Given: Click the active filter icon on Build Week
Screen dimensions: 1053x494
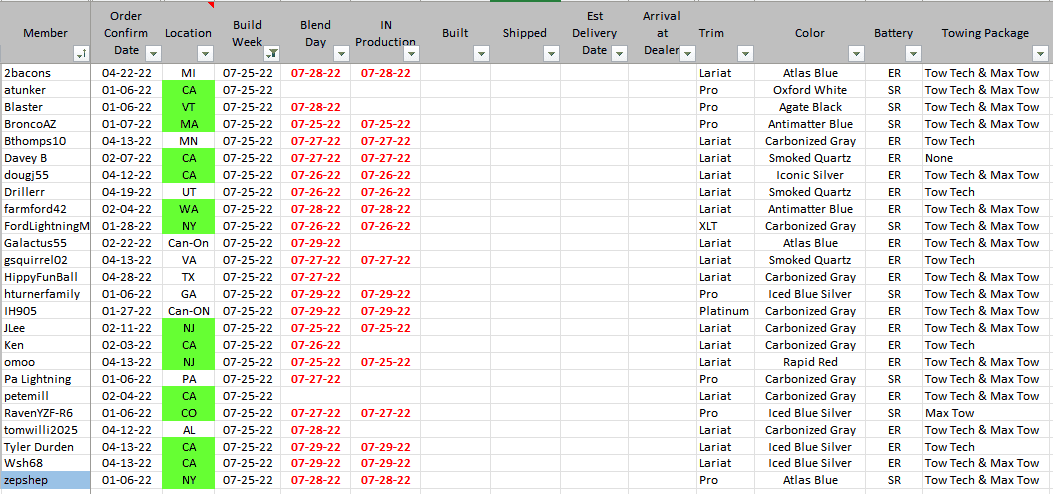Looking at the screenshot, I should tap(272, 52).
